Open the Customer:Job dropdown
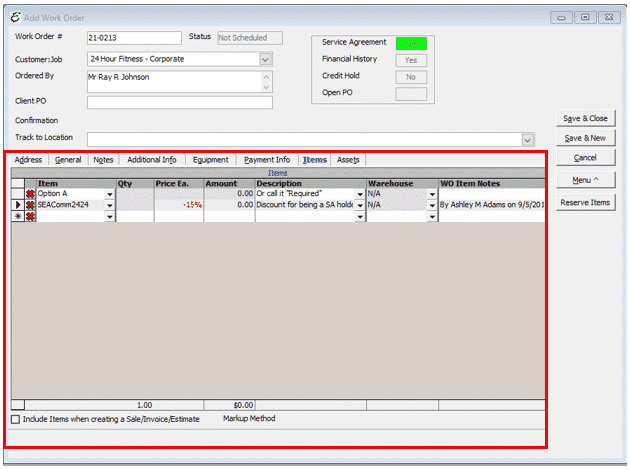The width and height of the screenshot is (630, 469). (x=265, y=59)
